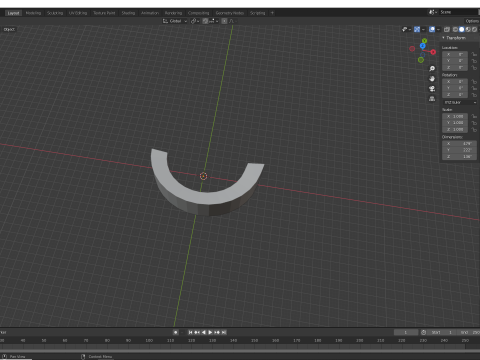Open the UV Editing workspace tab
The height and width of the screenshot is (360, 480).
78,13
